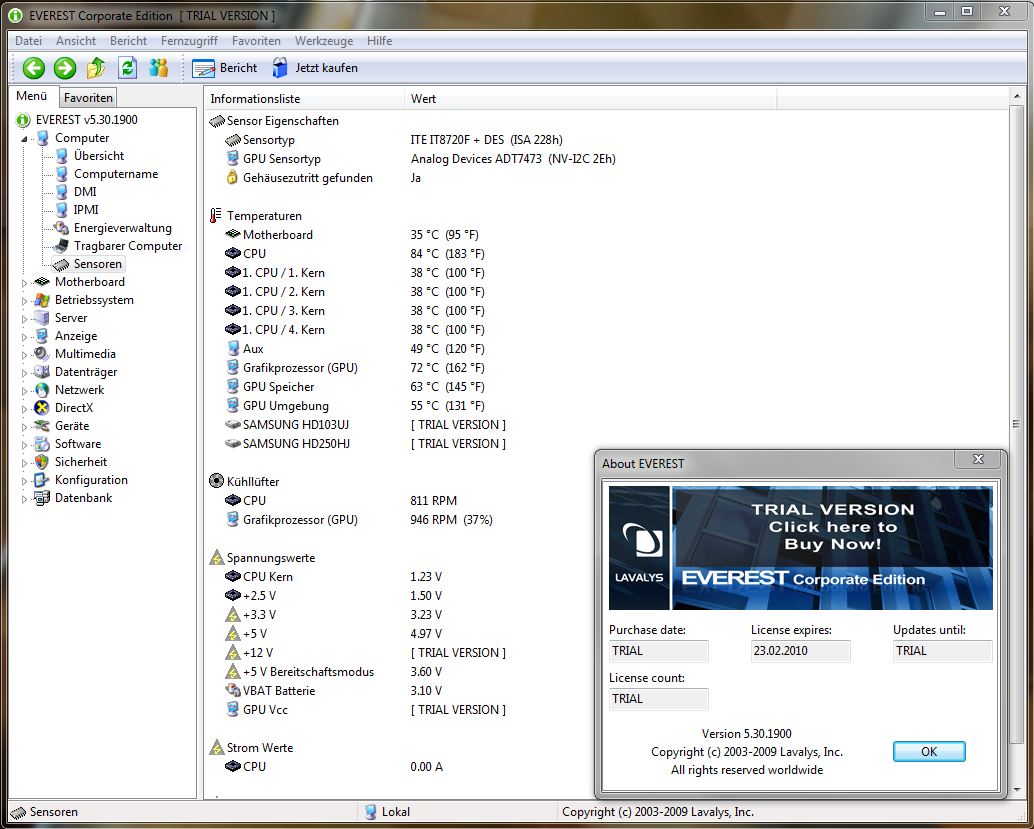Select Übersicht in the tree

coord(99,156)
